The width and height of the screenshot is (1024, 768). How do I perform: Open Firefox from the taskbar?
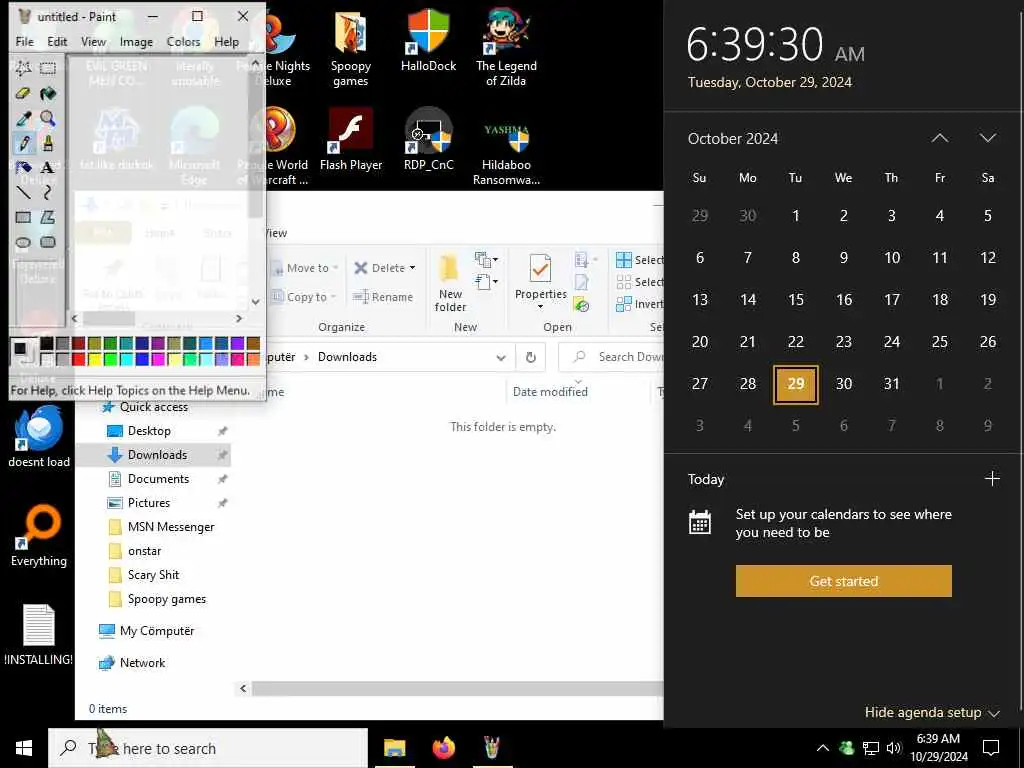point(443,748)
